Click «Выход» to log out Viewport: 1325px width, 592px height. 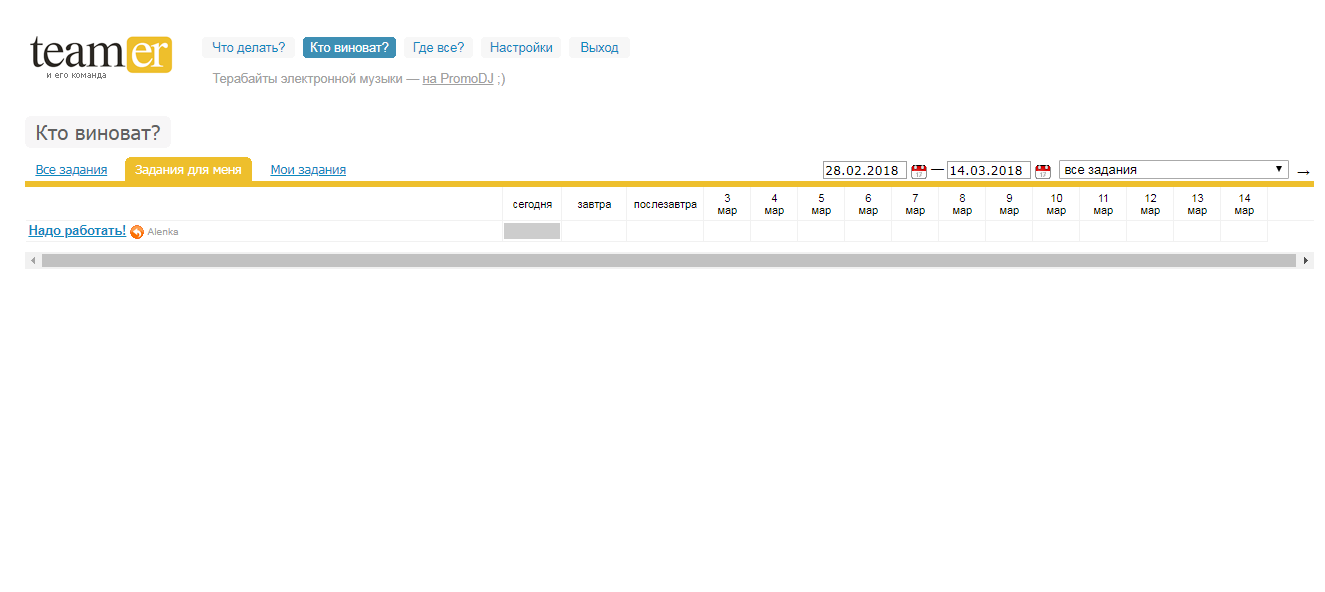[x=599, y=48]
